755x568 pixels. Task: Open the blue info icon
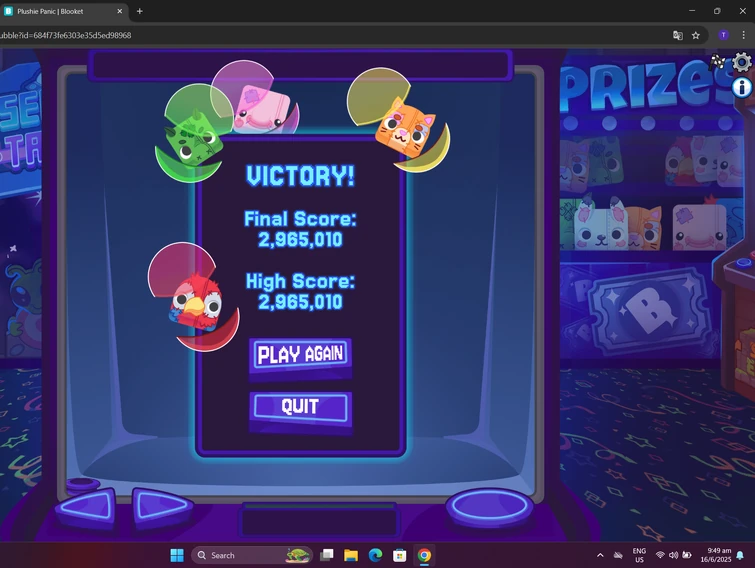(742, 88)
